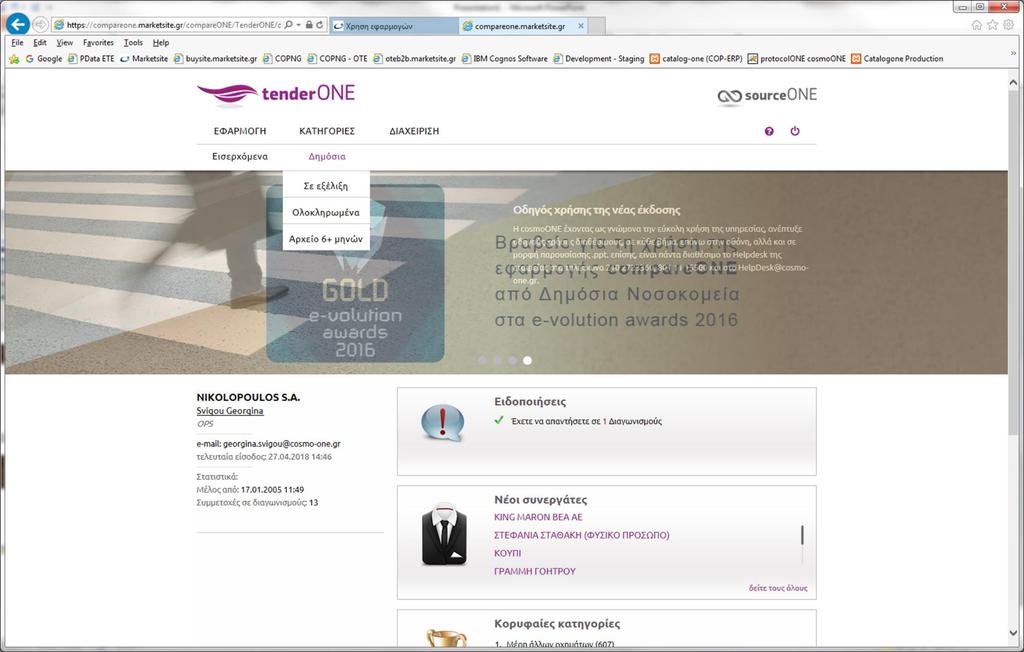Click the tenderONE logo

tap(276, 93)
